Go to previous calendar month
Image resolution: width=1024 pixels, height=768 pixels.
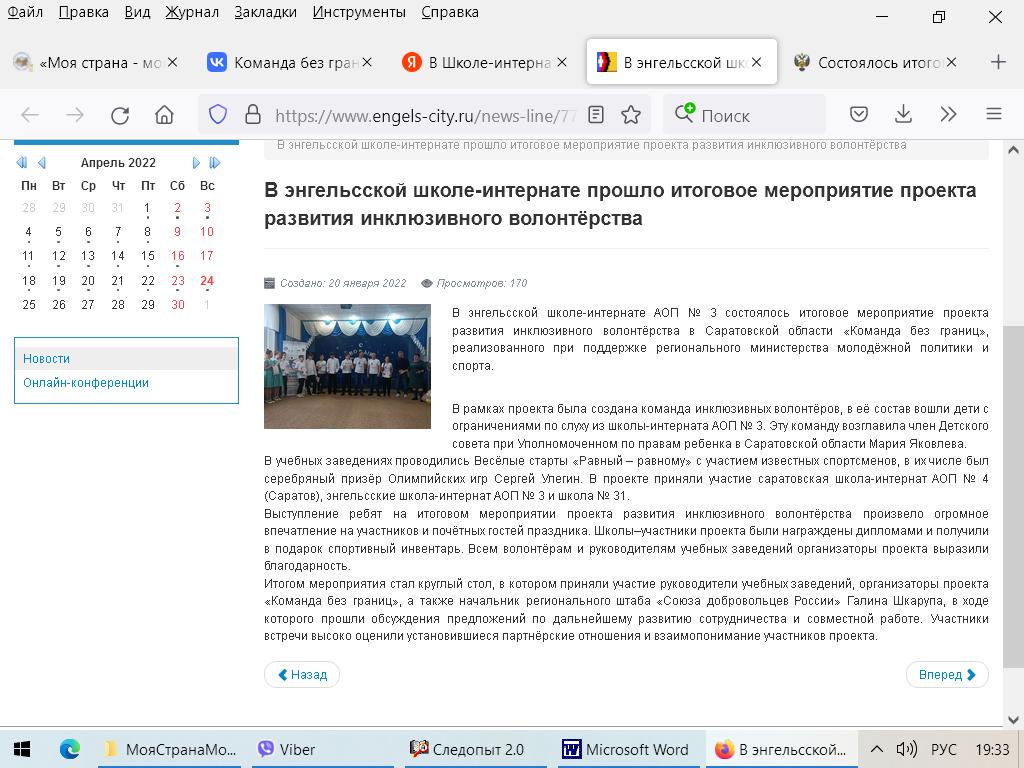[42, 163]
